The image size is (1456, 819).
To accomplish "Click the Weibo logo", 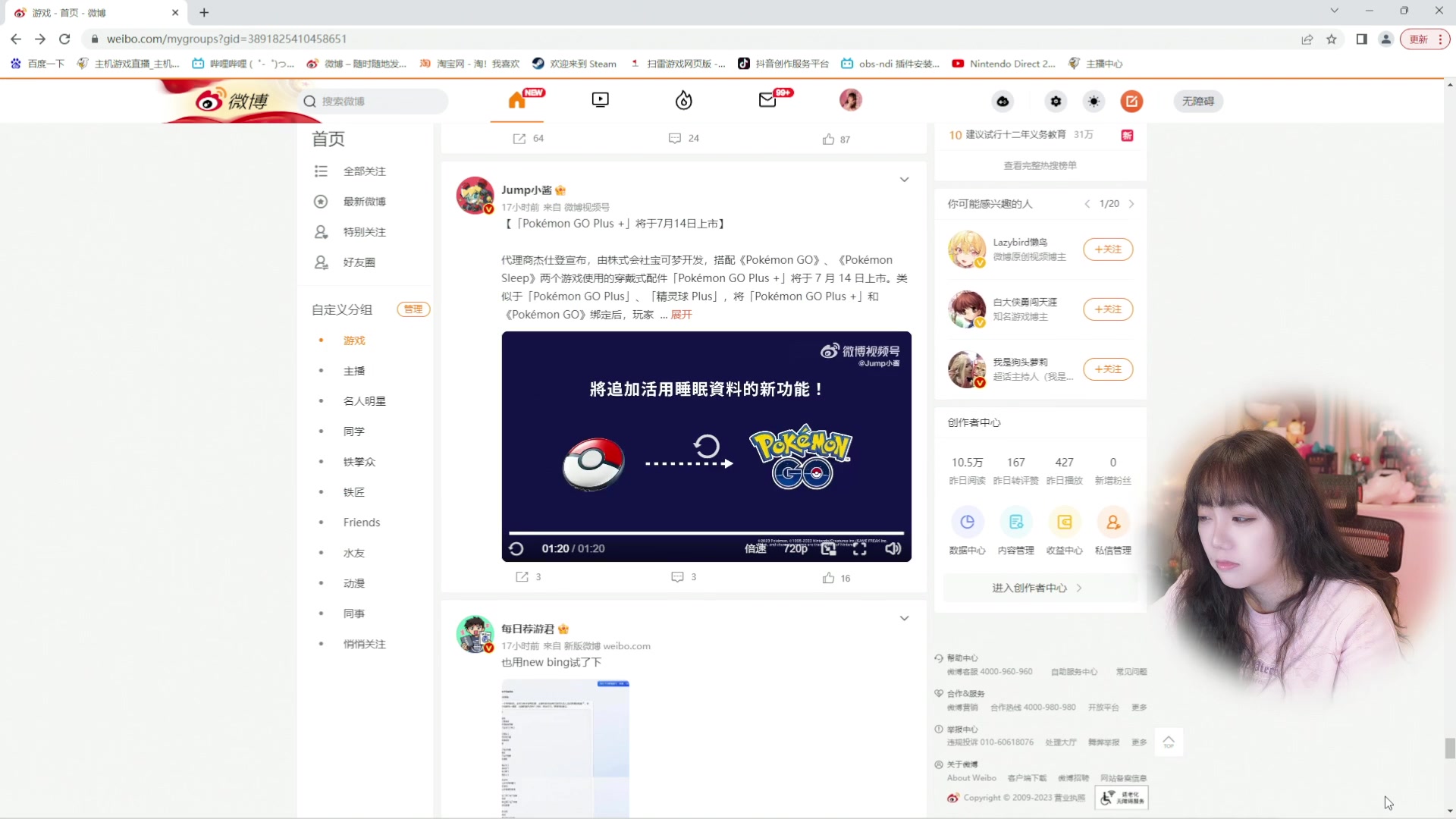I will 232,100.
